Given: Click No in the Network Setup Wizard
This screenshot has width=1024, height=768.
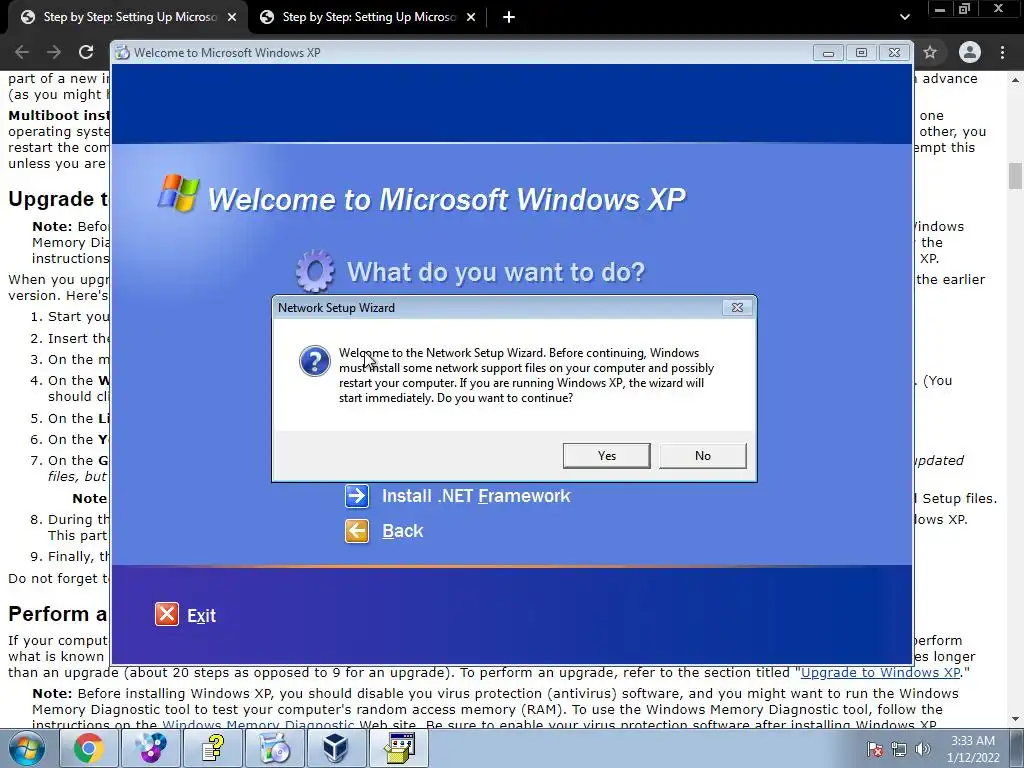Looking at the screenshot, I should coord(703,456).
